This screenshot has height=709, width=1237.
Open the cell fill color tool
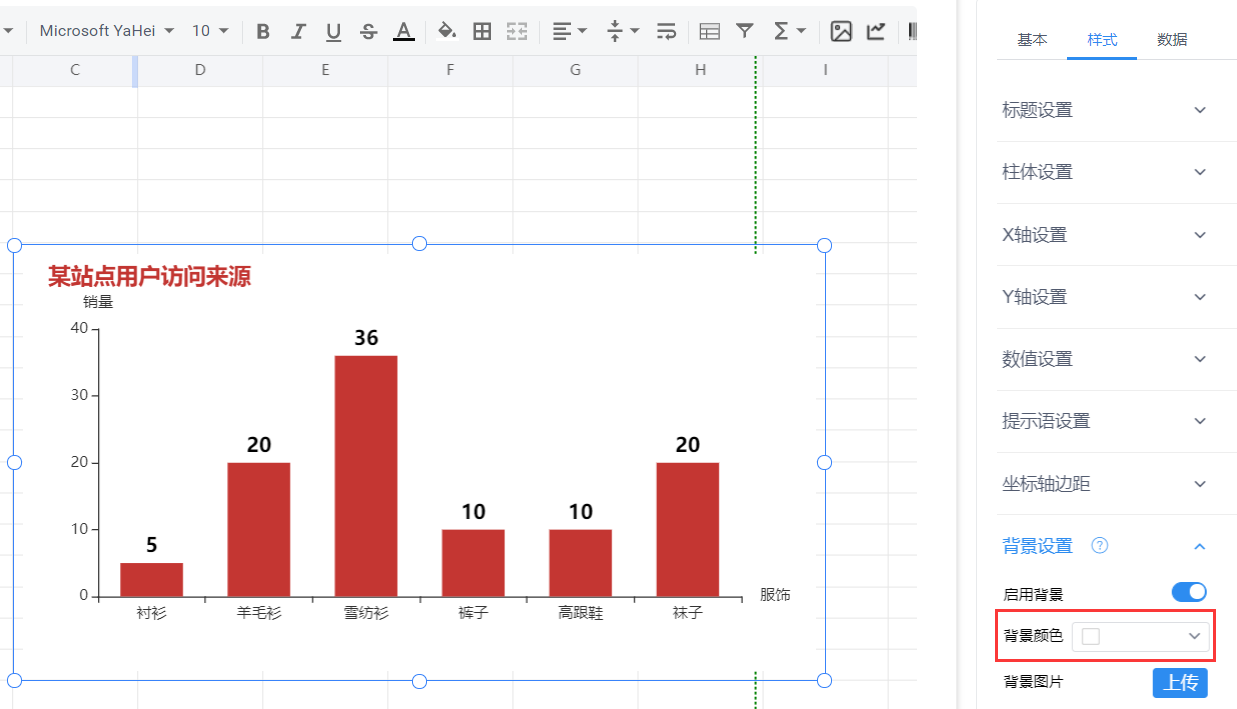pyautogui.click(x=447, y=31)
